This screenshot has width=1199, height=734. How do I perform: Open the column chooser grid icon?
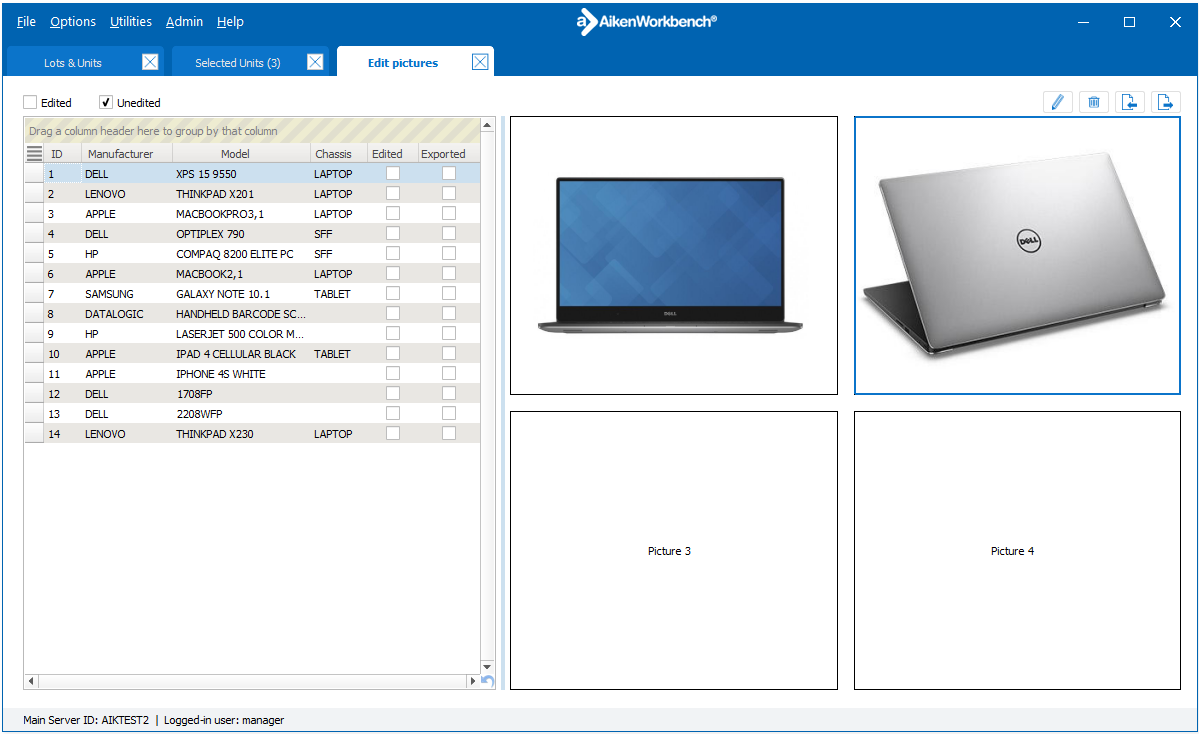point(34,154)
